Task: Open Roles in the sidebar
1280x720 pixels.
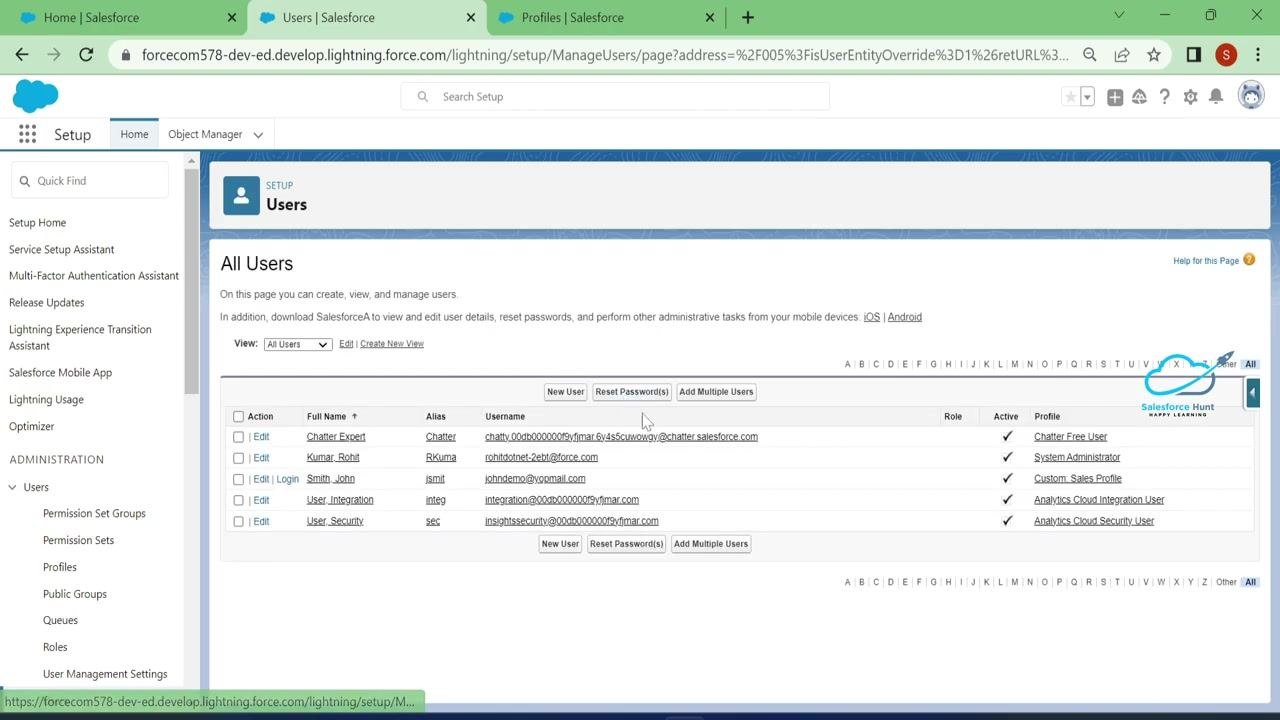Action: pos(55,647)
